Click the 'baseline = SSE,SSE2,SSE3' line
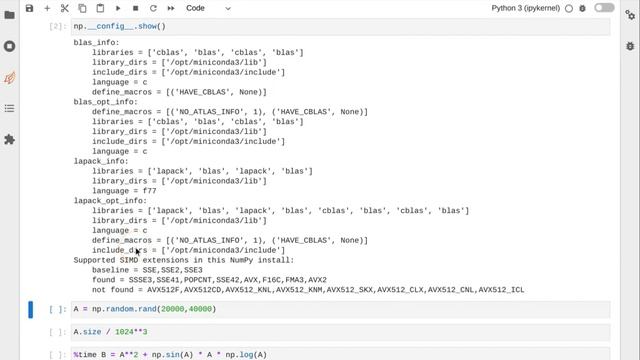Screen dimensions: 640x360 coord(147,270)
